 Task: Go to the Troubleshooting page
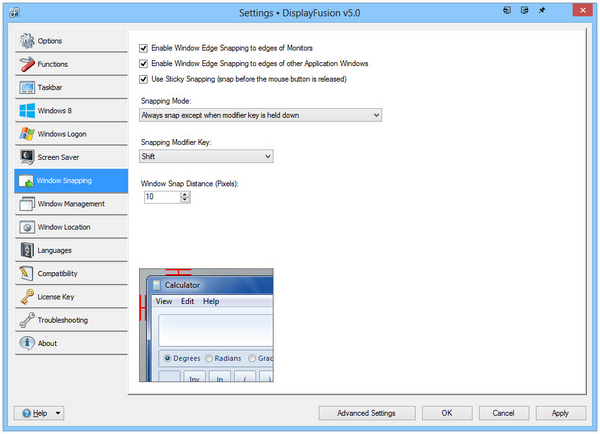[71, 320]
